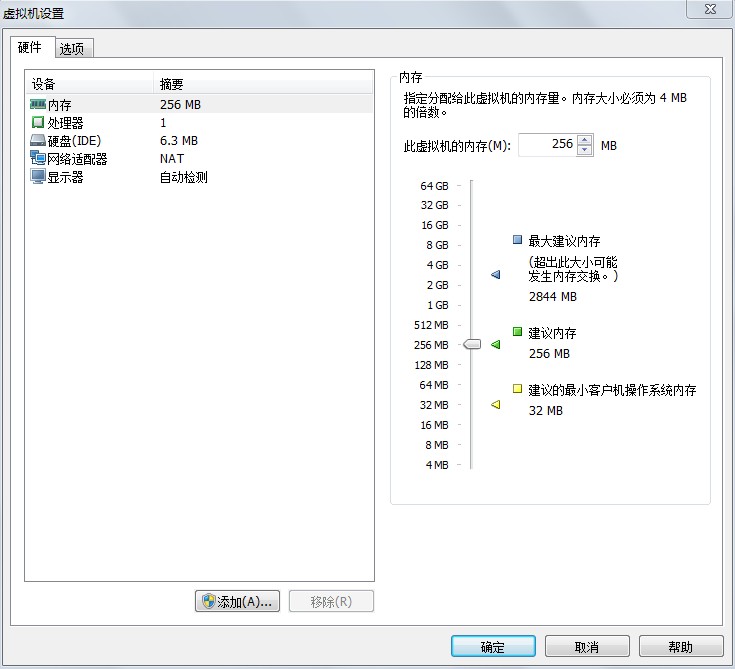Click the blue 最大建议内存 arrow marker
The width and height of the screenshot is (735, 669).
click(495, 274)
